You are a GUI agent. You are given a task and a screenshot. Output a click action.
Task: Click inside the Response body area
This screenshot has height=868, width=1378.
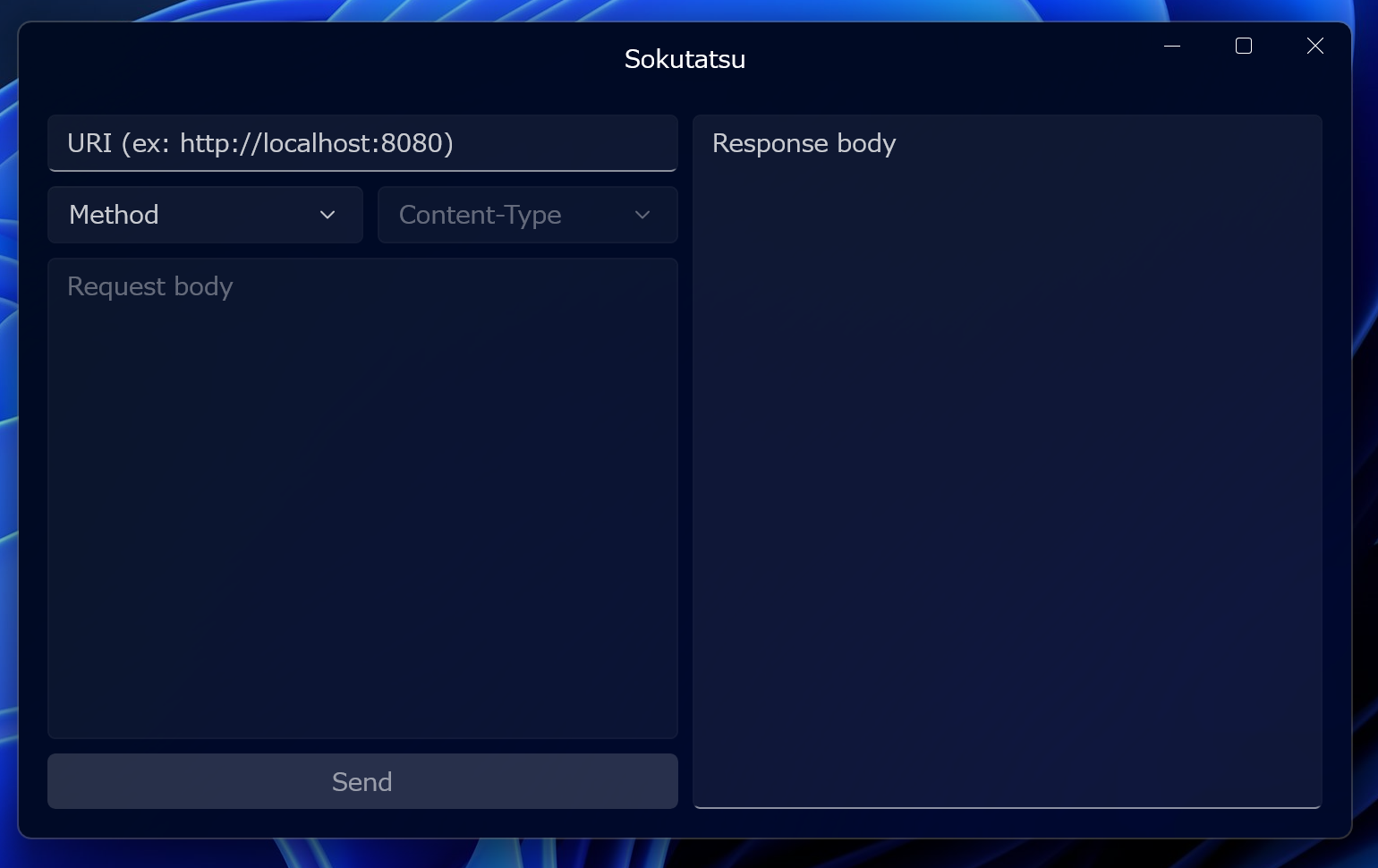tap(1008, 462)
